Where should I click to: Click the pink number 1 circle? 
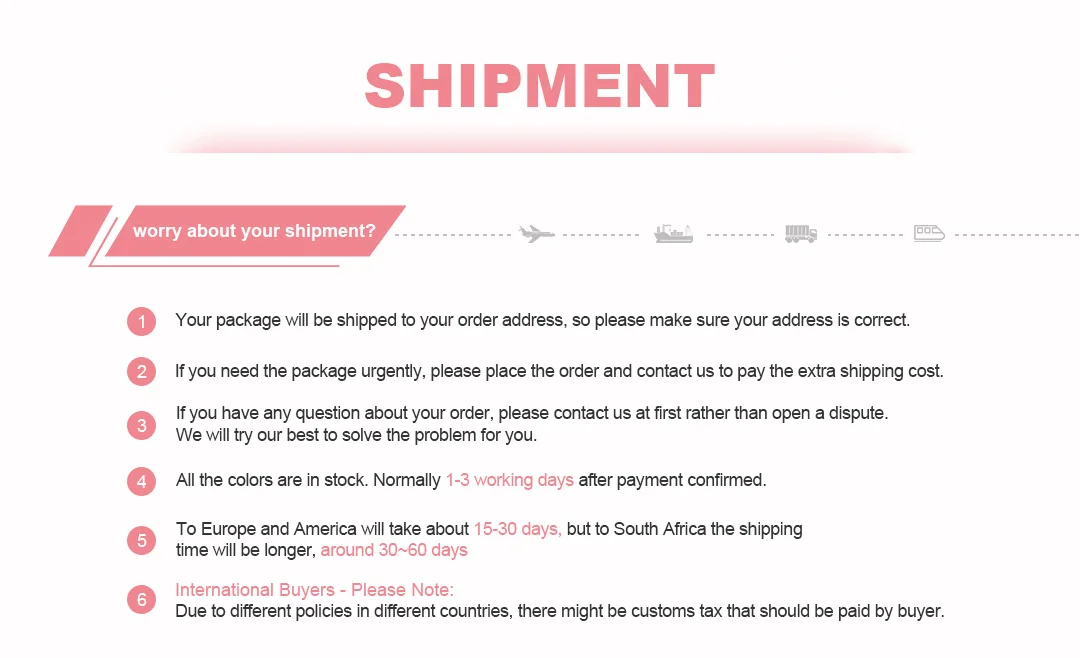pos(141,321)
